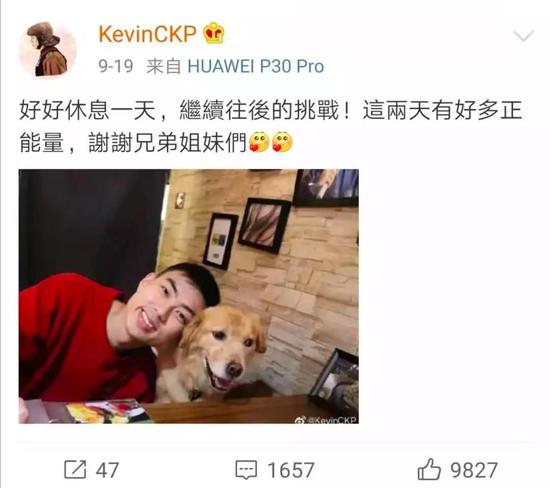The height and width of the screenshot is (488, 550).
Task: Click the KevinCKP username
Action: tap(147, 34)
